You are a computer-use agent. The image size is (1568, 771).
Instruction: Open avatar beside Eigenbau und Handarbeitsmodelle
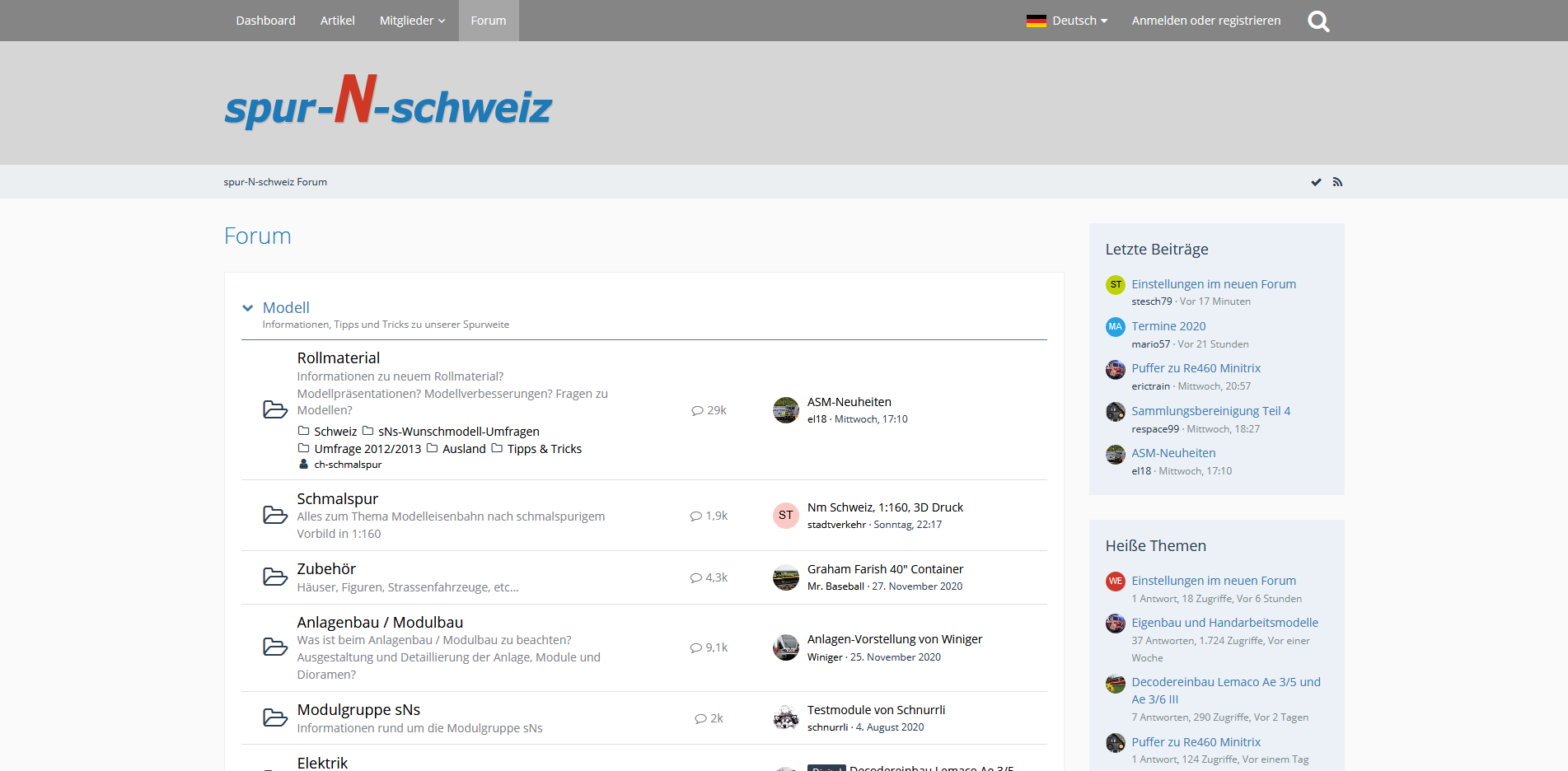point(1115,623)
